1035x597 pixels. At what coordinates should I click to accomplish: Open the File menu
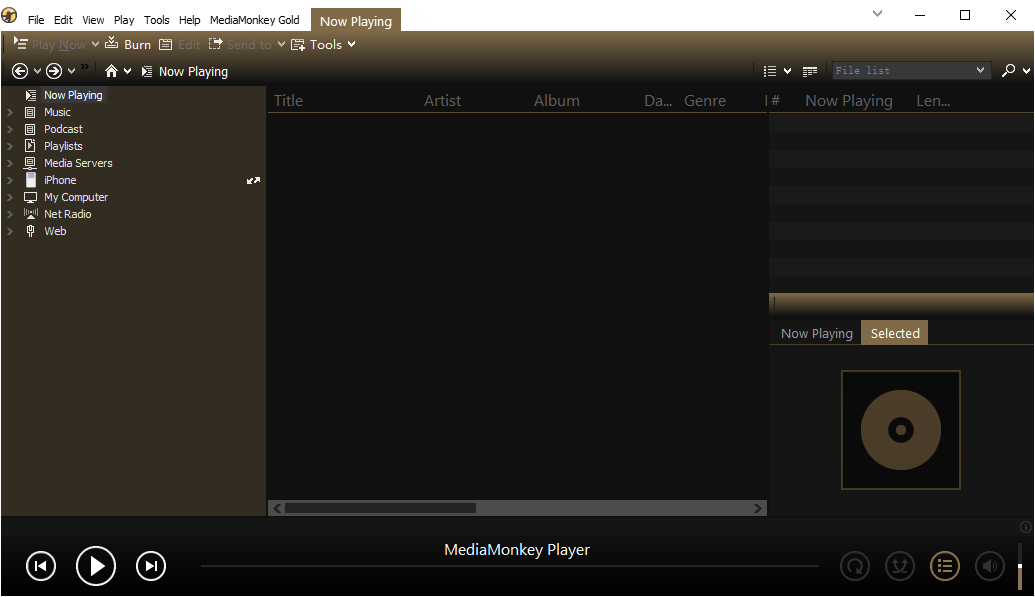36,20
